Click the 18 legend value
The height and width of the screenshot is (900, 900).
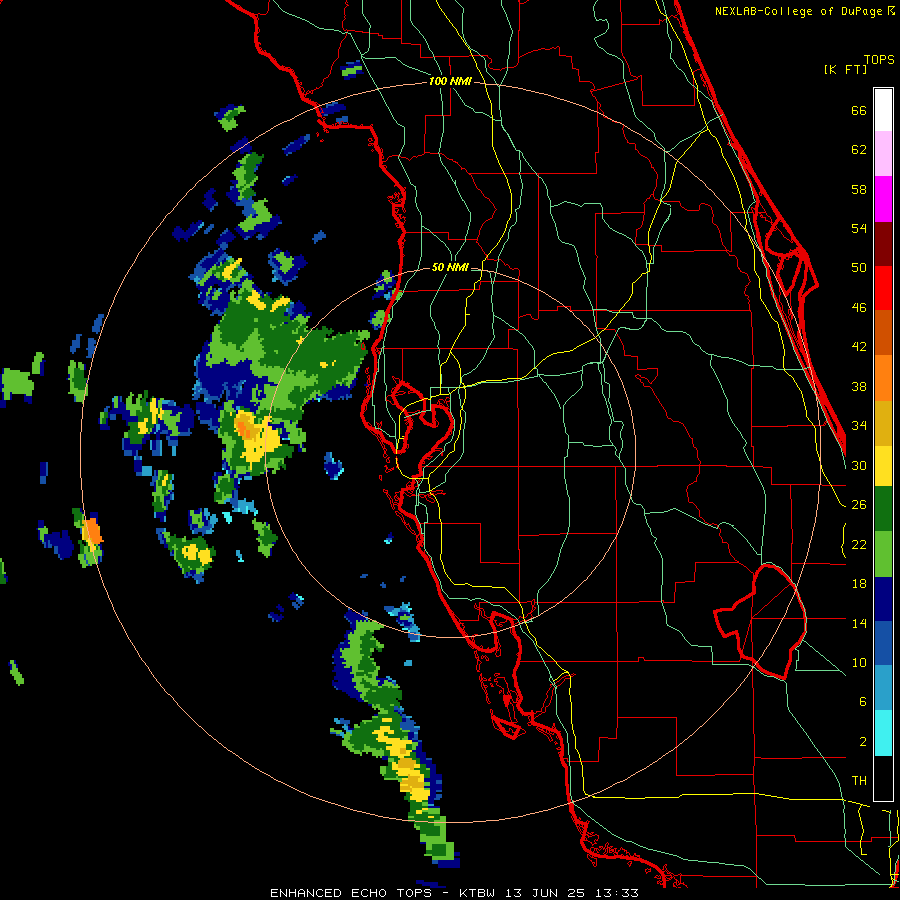click(859, 584)
